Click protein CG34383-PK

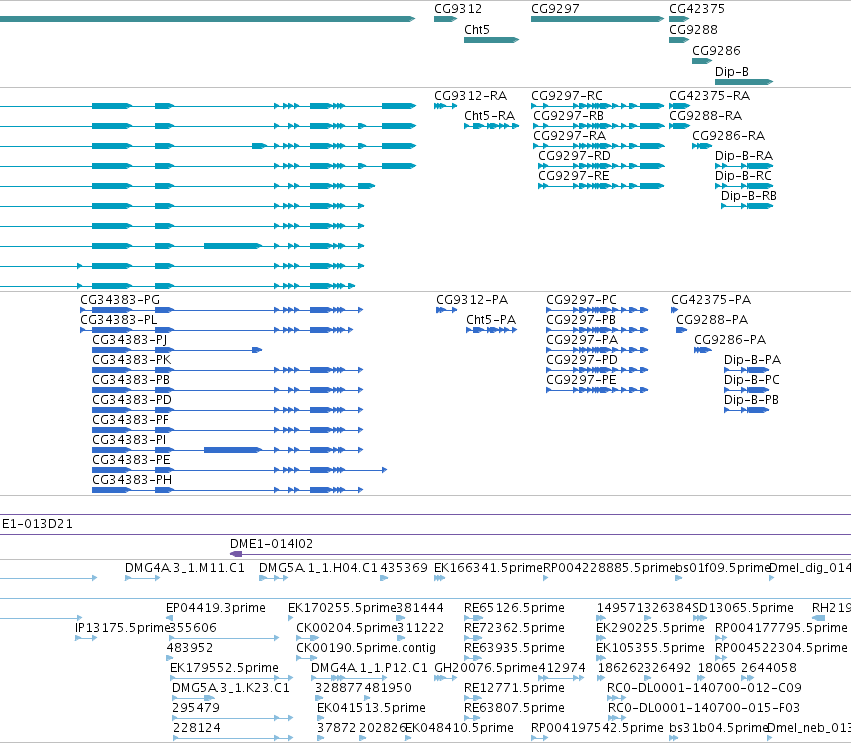click(x=131, y=360)
